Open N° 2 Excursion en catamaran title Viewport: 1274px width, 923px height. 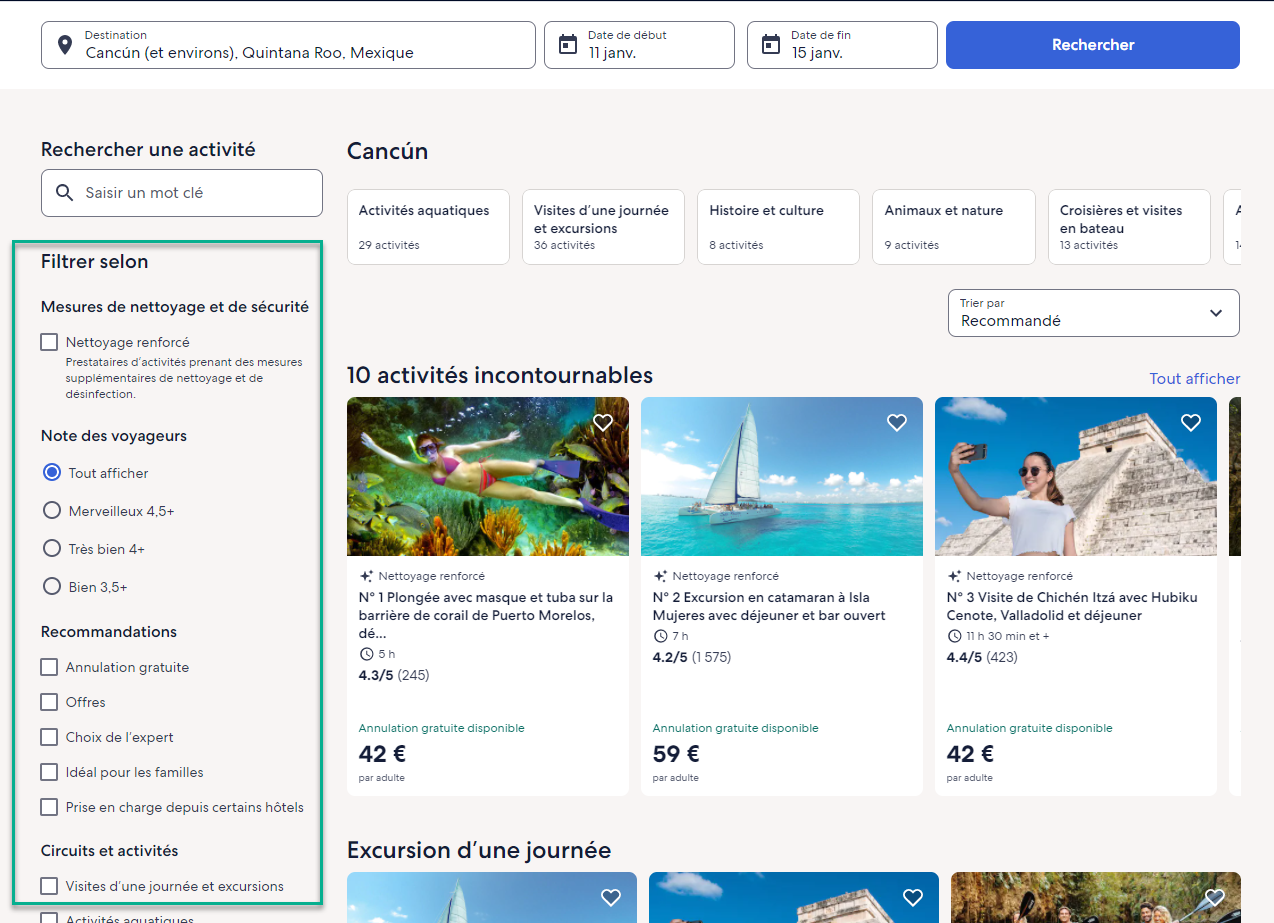click(x=769, y=606)
